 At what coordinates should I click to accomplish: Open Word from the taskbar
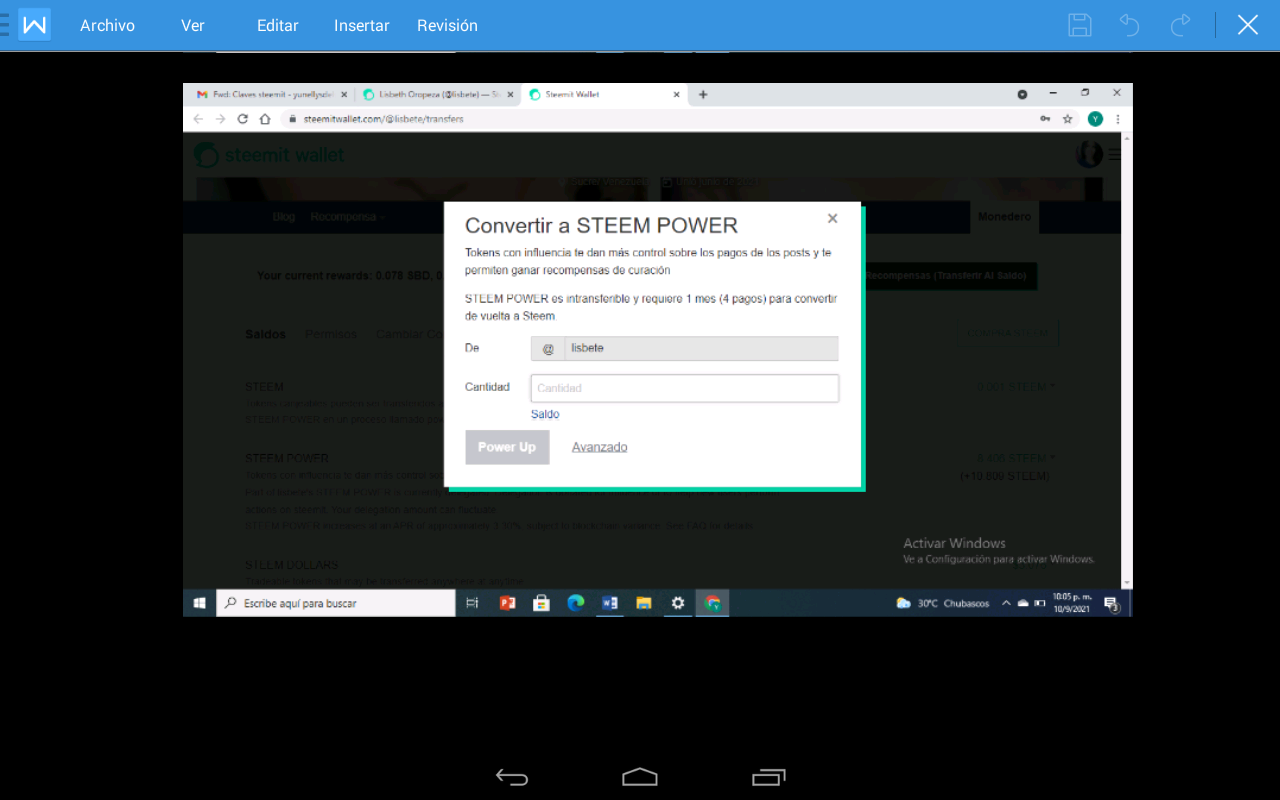point(610,603)
